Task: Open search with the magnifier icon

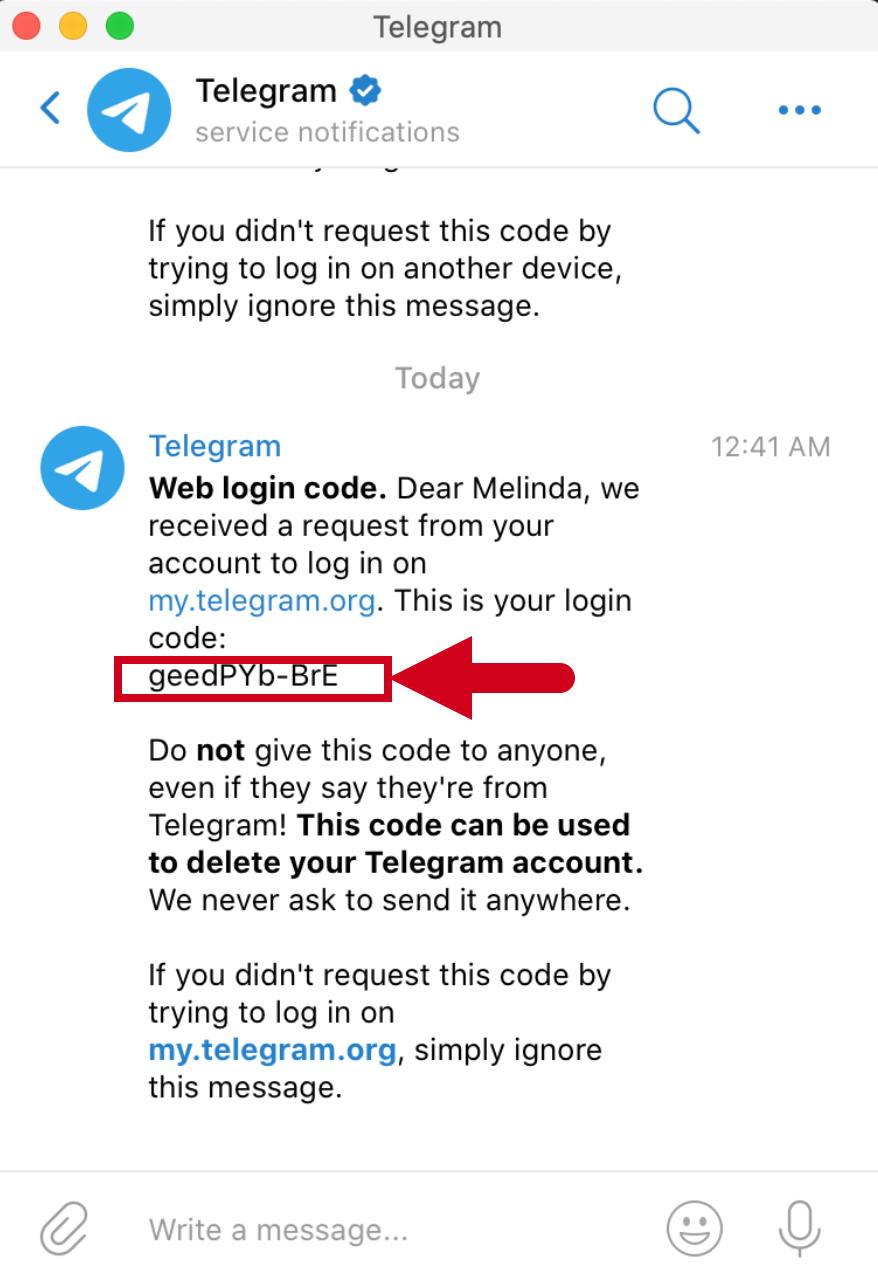Action: 676,109
